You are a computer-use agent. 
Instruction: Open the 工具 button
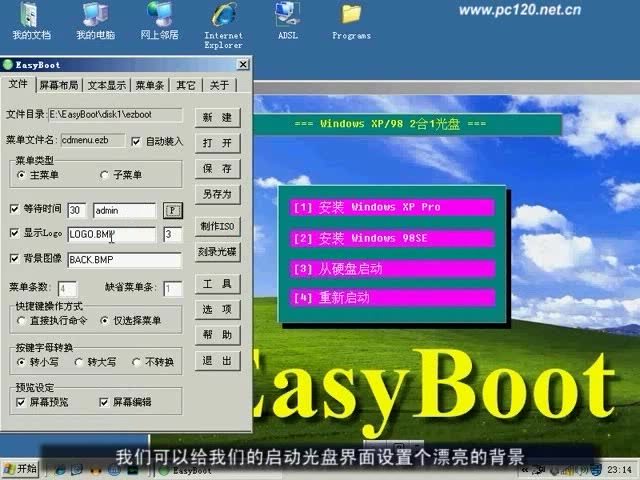[x=217, y=284]
